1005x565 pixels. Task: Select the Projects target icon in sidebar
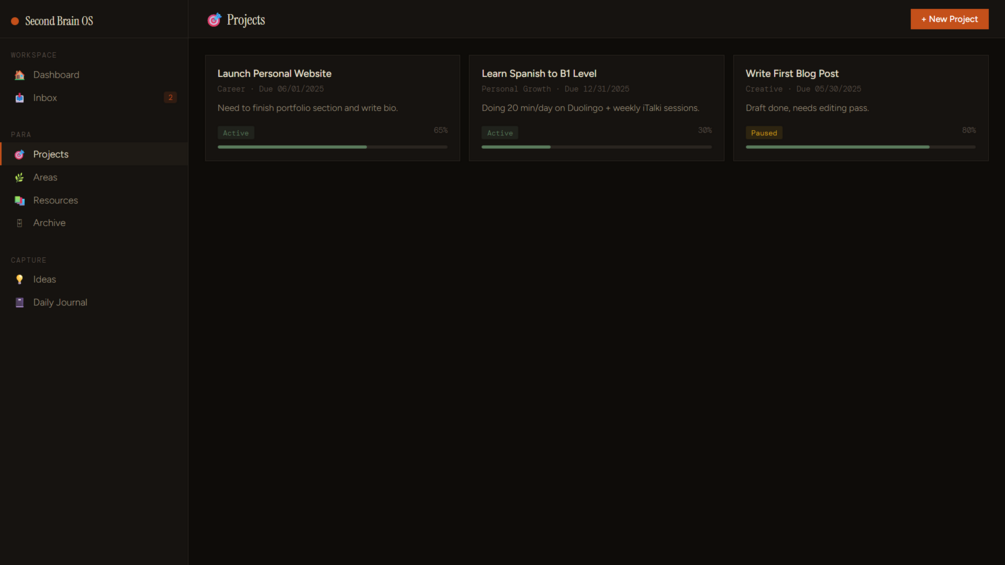coord(19,154)
